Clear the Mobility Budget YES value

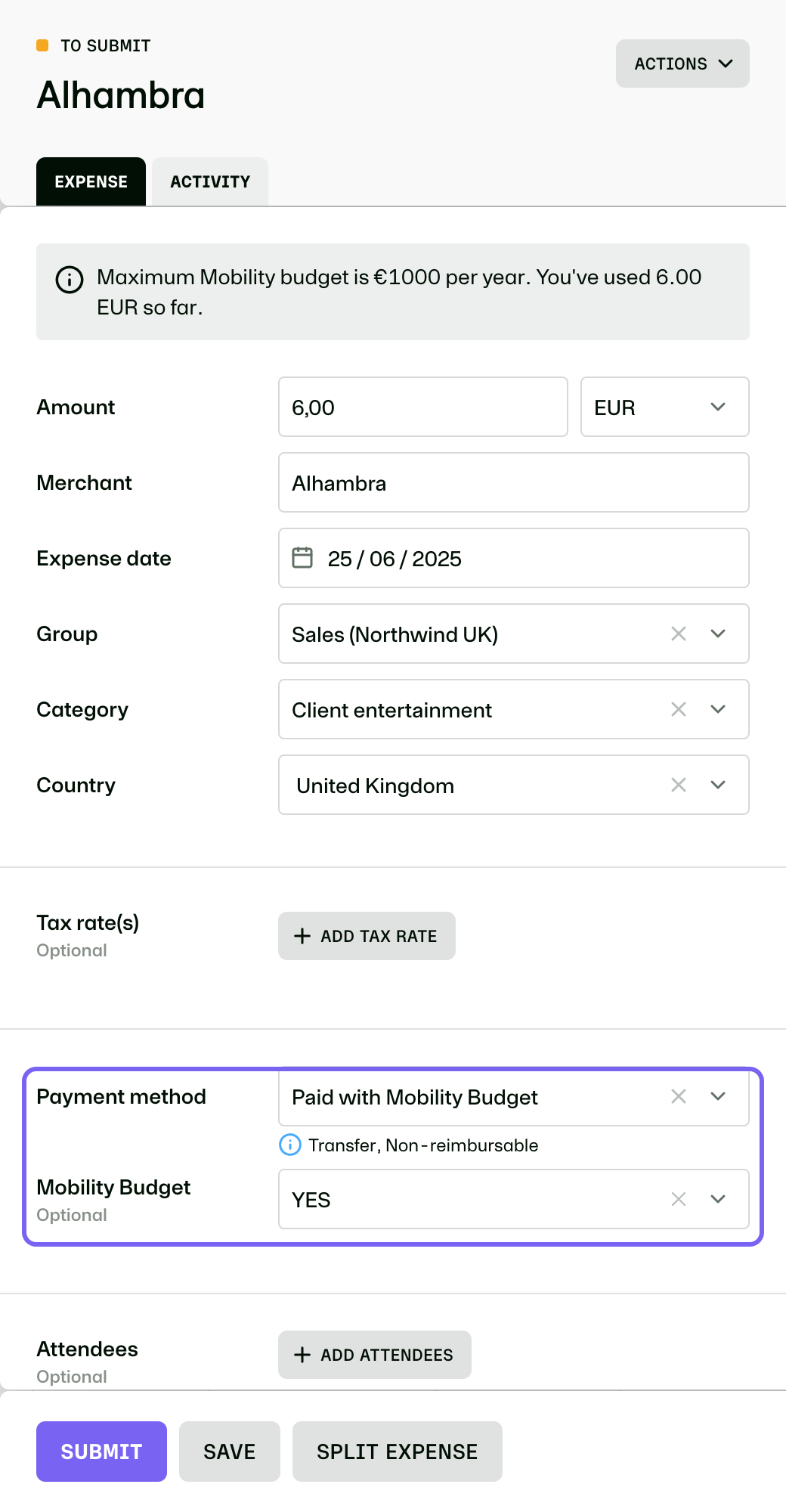(x=679, y=1199)
